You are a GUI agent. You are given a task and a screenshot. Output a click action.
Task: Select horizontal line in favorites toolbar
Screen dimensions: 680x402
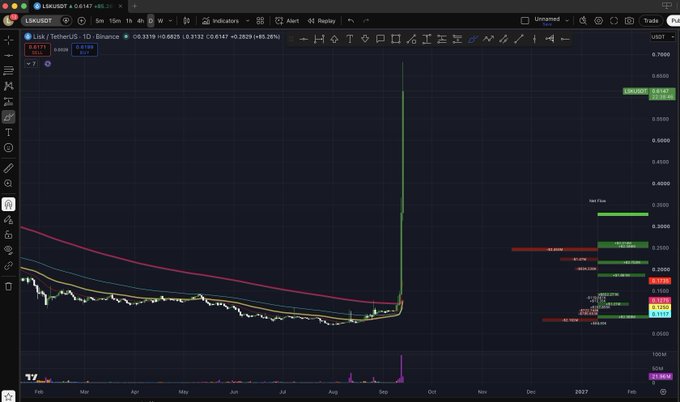click(304, 39)
